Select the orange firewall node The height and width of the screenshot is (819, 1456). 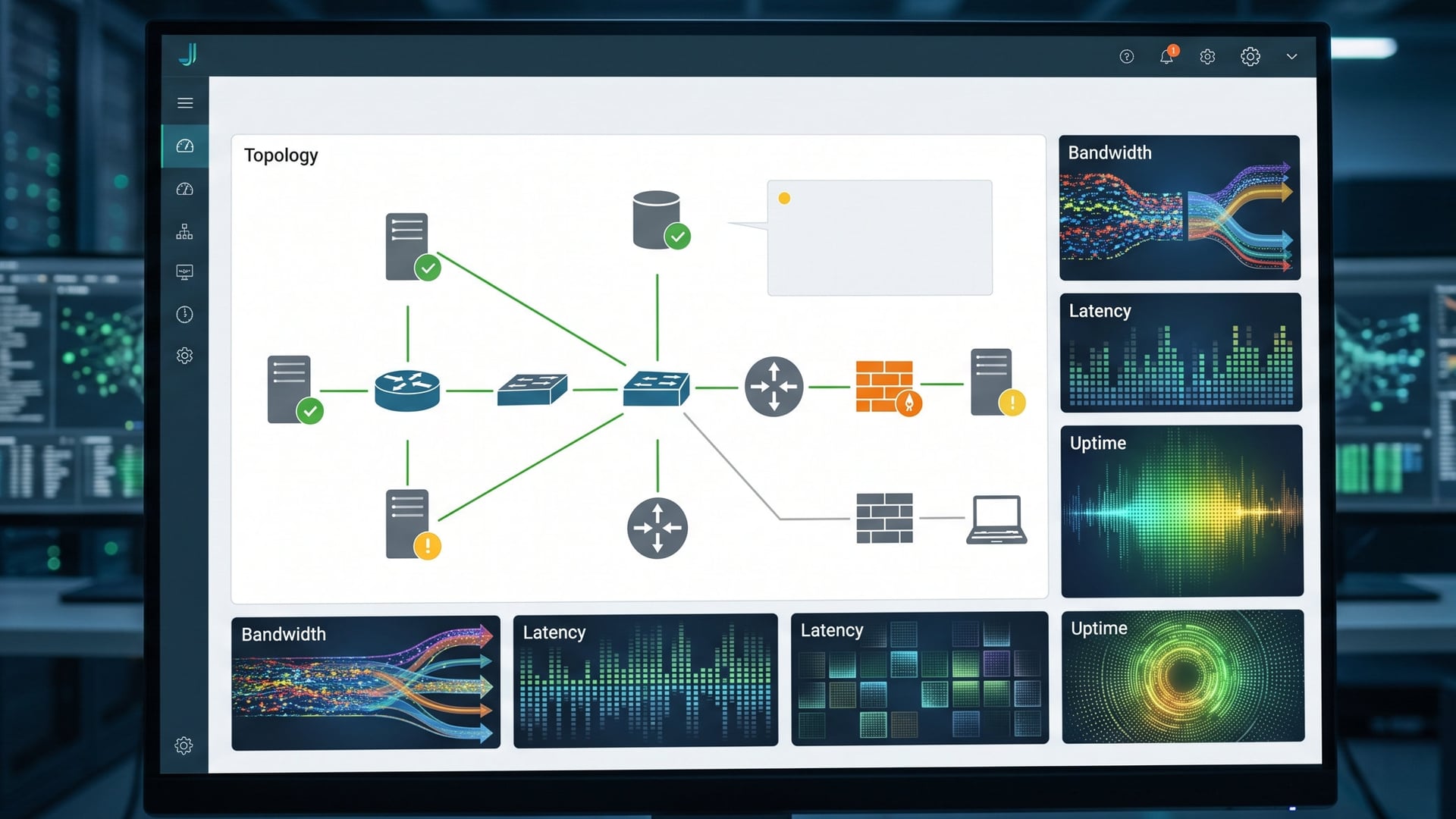(884, 387)
